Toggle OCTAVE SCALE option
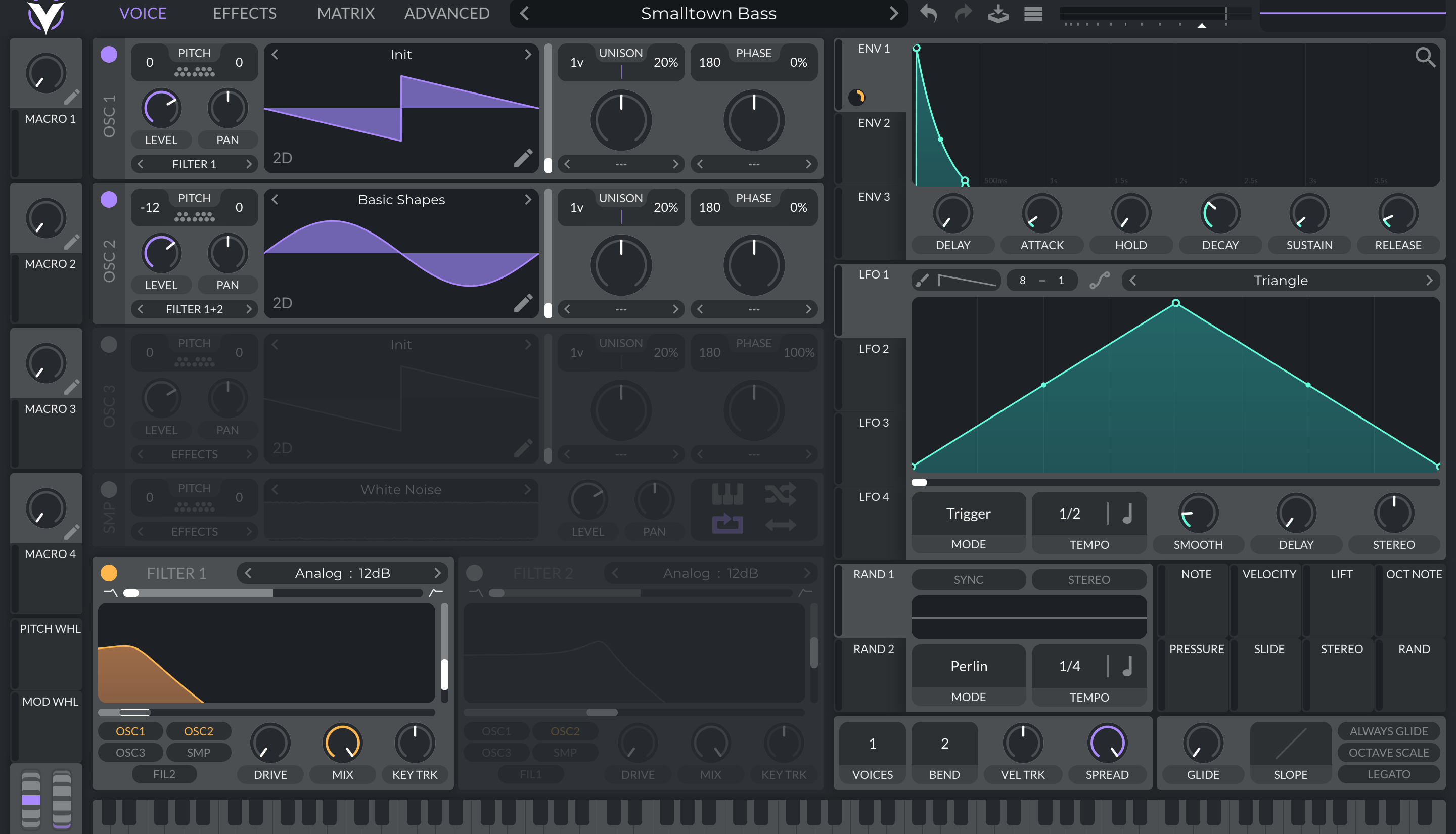The width and height of the screenshot is (1456, 834). (x=1388, y=752)
